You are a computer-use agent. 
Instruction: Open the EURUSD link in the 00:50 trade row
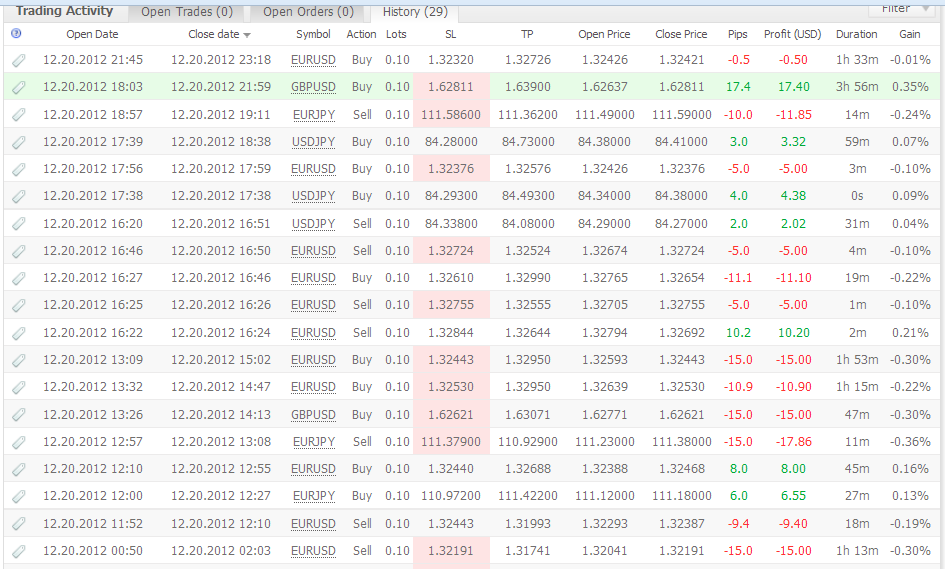[313, 551]
